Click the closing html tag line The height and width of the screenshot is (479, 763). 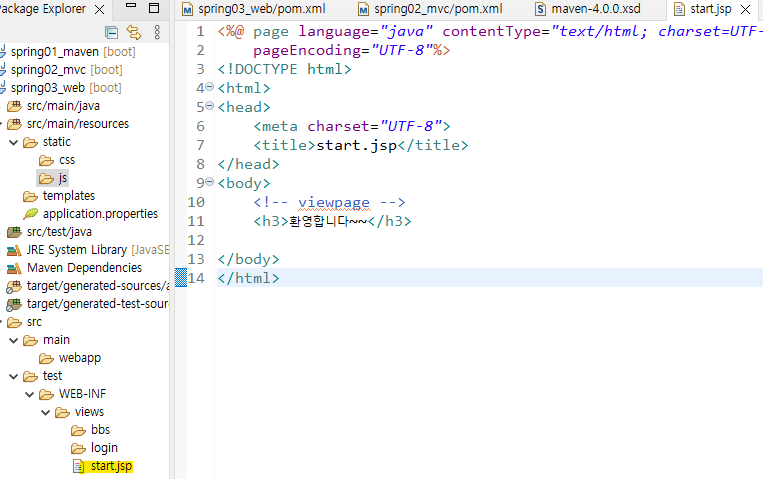tap(248, 278)
